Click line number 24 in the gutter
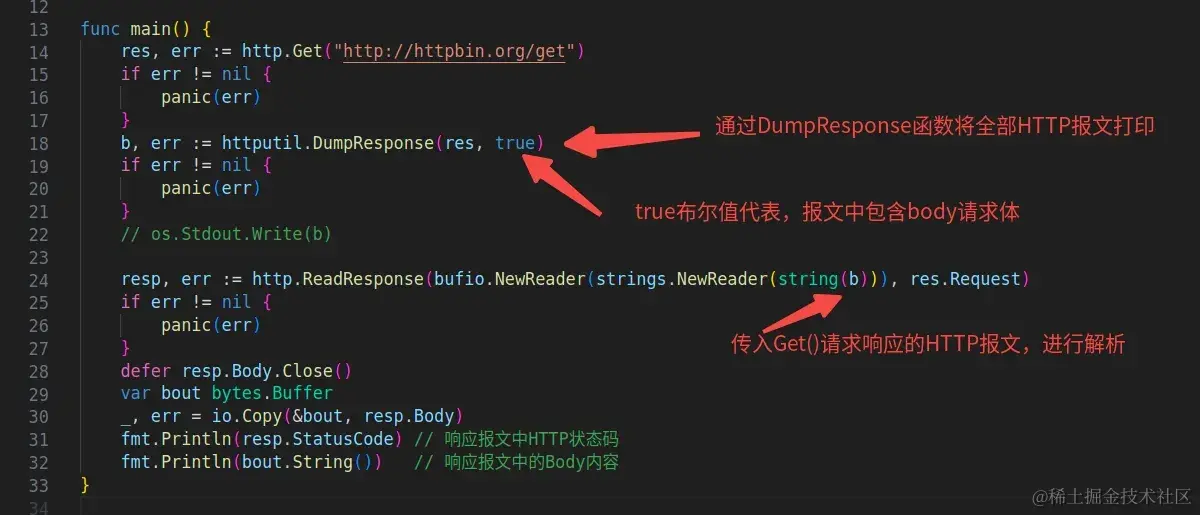This screenshot has height=515, width=1200. pyautogui.click(x=39, y=279)
